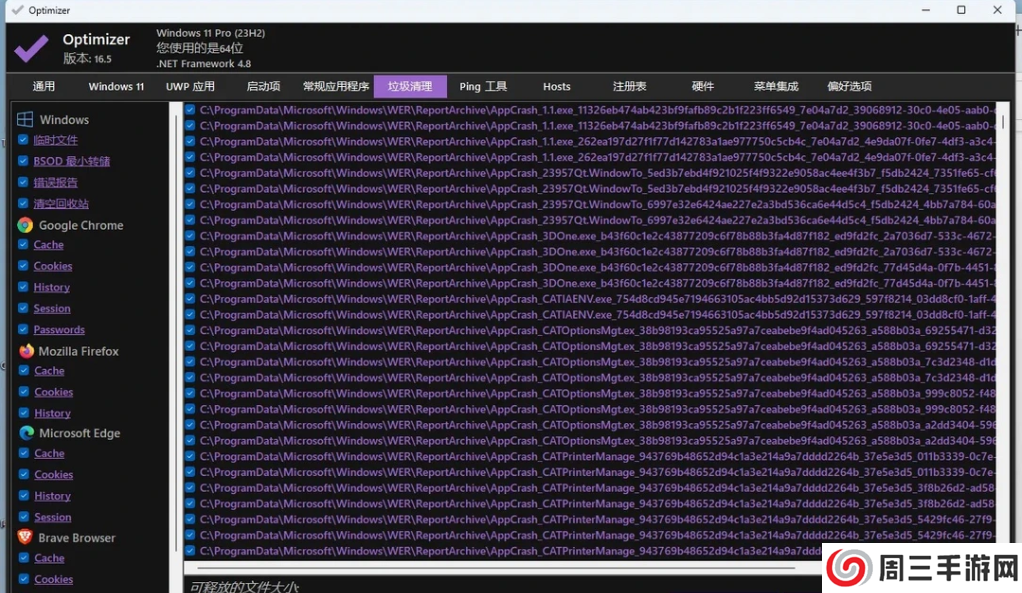
Task: Toggle the Chrome Passwords checkbox
Action: 24,329
